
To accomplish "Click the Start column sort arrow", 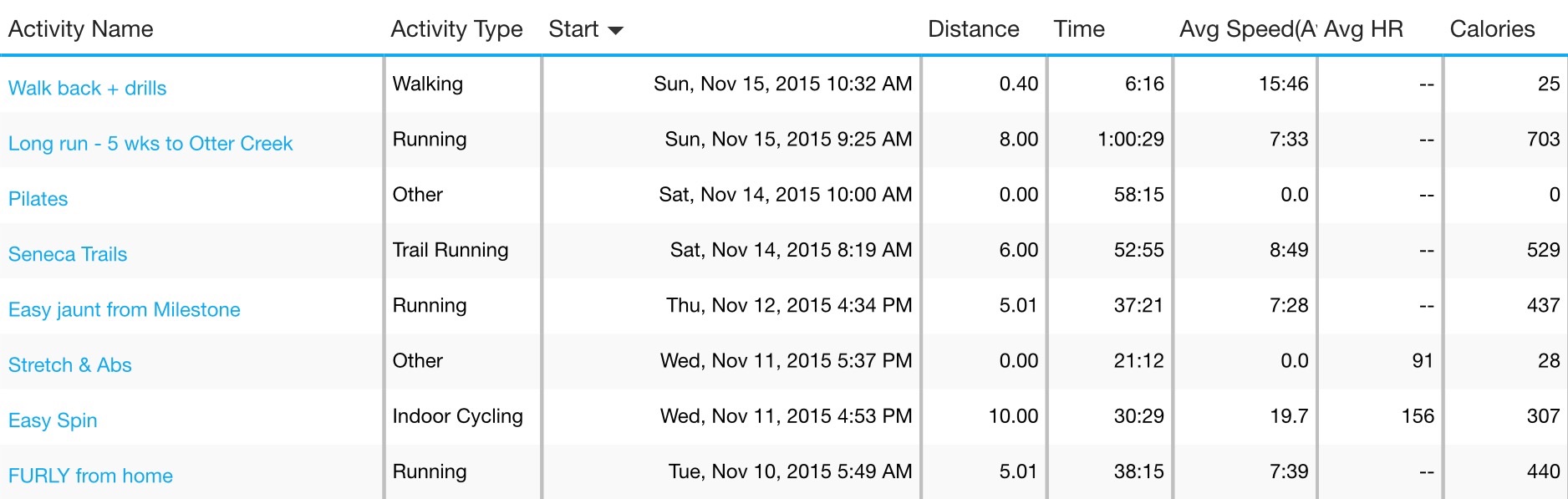I will coord(616,31).
